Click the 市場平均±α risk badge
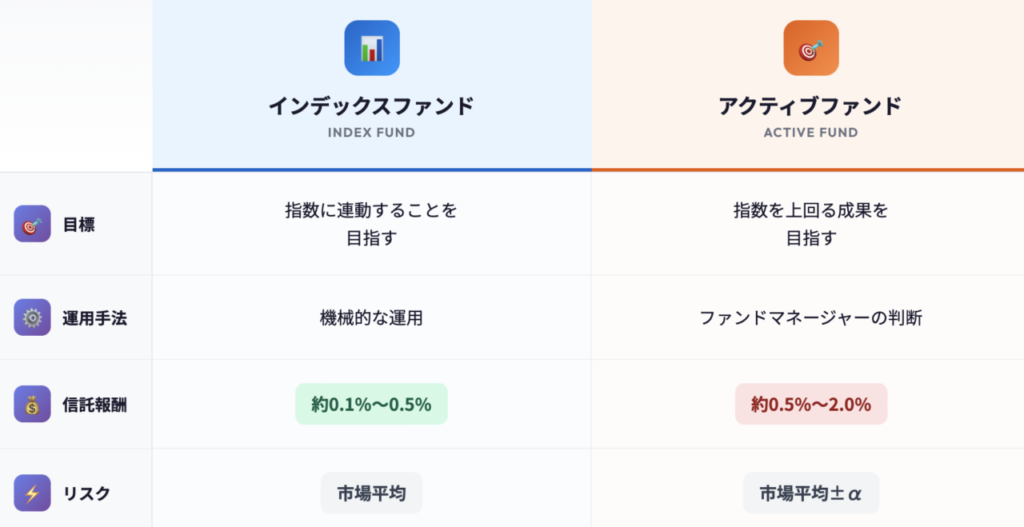The width and height of the screenshot is (1024, 527). click(811, 493)
